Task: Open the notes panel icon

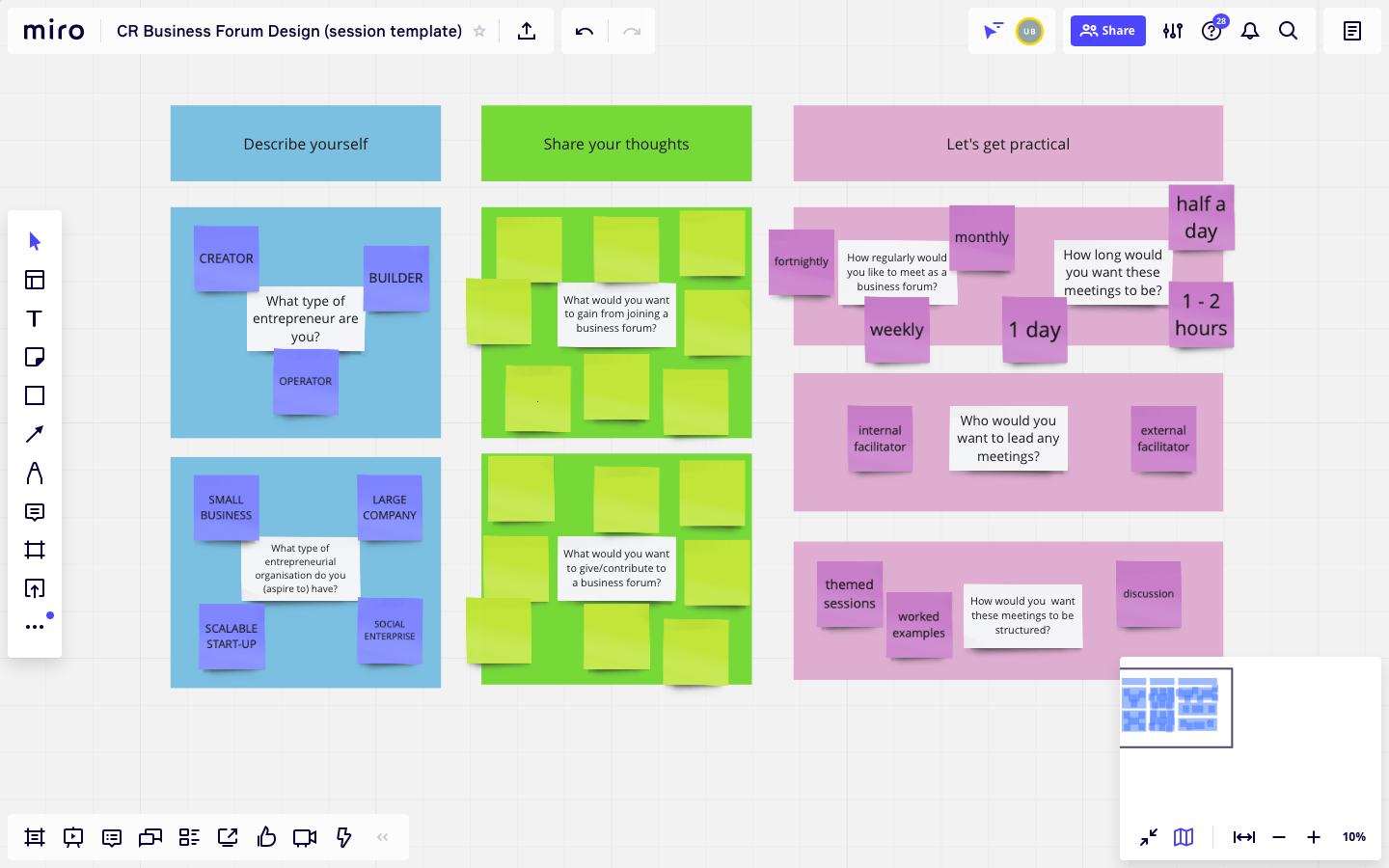Action: pyautogui.click(x=1352, y=31)
